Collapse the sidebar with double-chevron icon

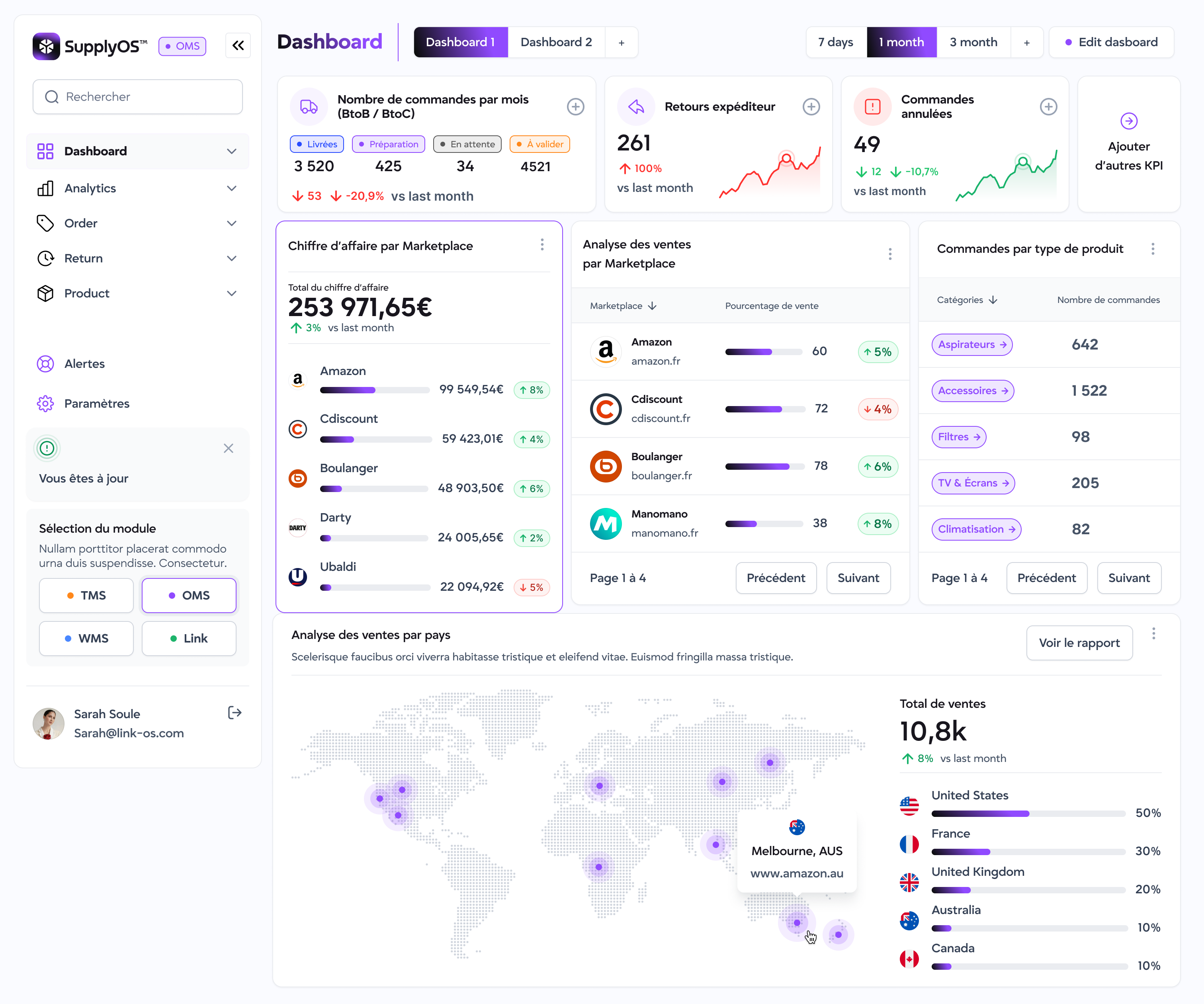[238, 45]
